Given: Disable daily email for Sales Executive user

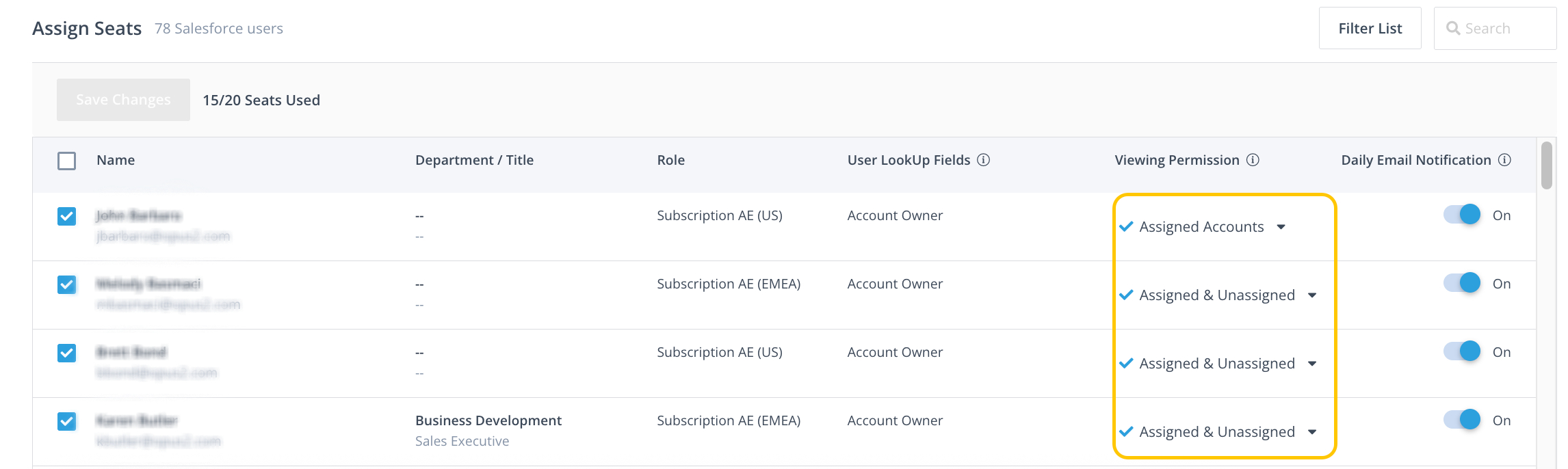Looking at the screenshot, I should point(1462,420).
